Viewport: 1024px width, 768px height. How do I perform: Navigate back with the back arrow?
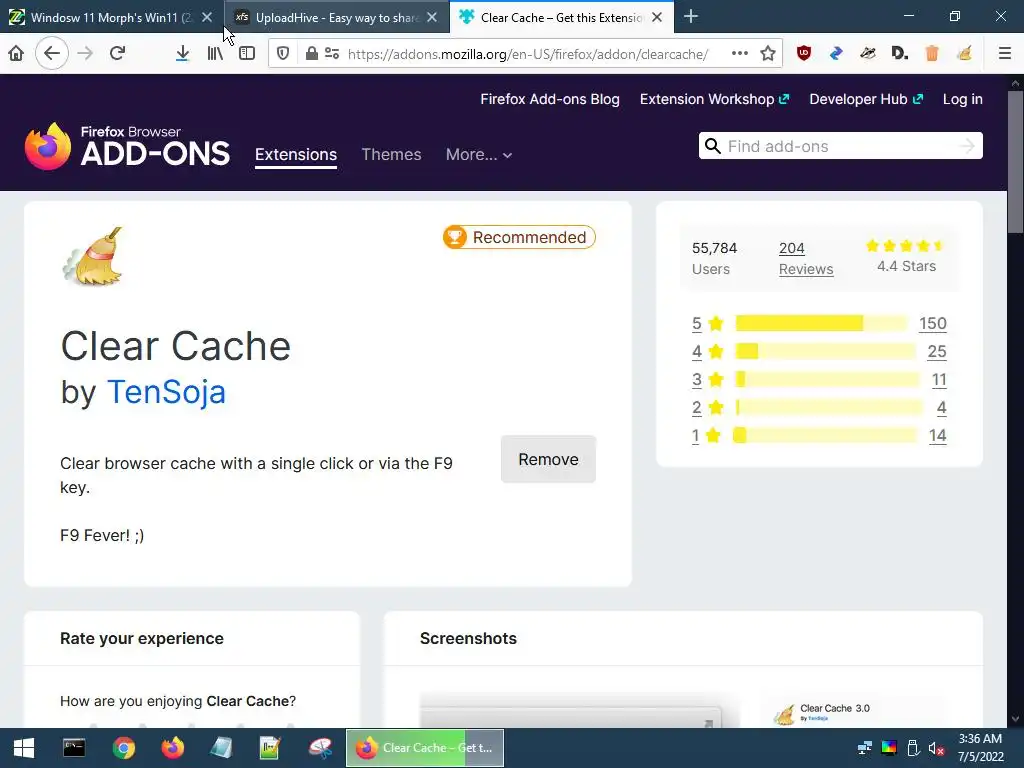pyautogui.click(x=52, y=54)
